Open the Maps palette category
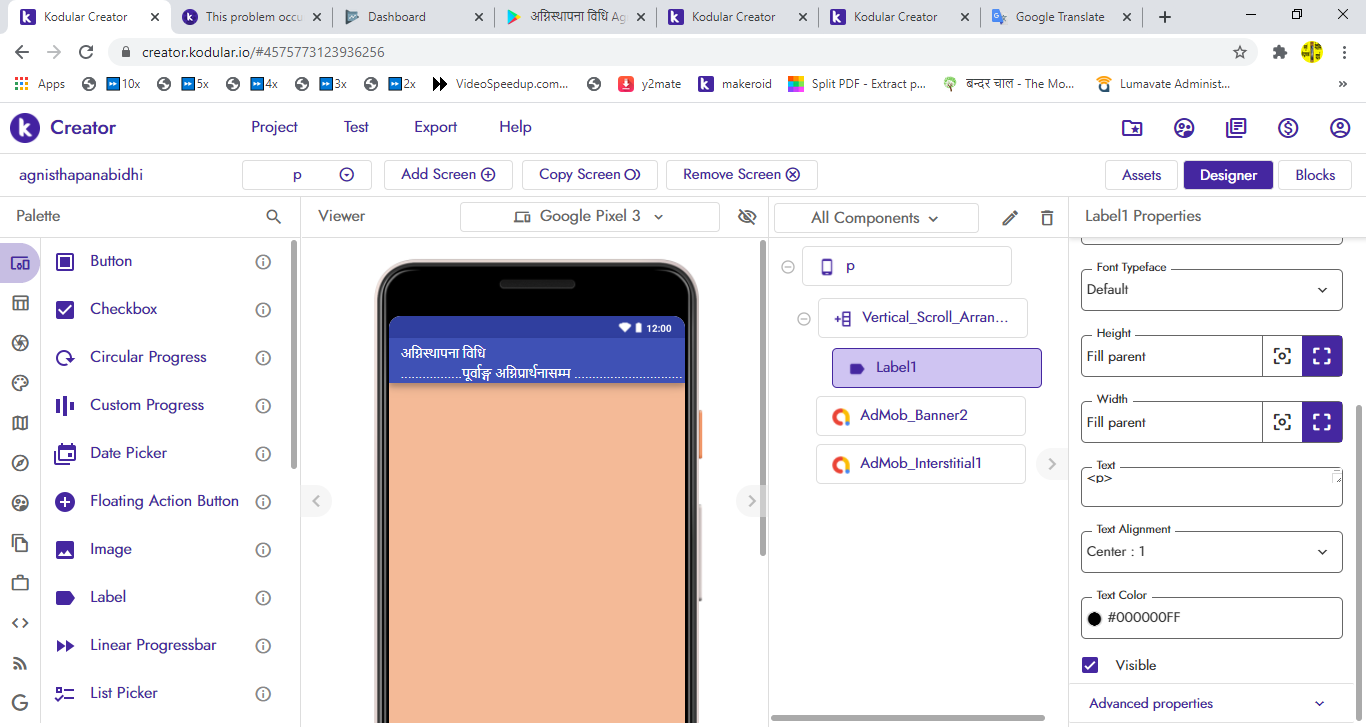This screenshot has width=1366, height=728. click(x=20, y=422)
